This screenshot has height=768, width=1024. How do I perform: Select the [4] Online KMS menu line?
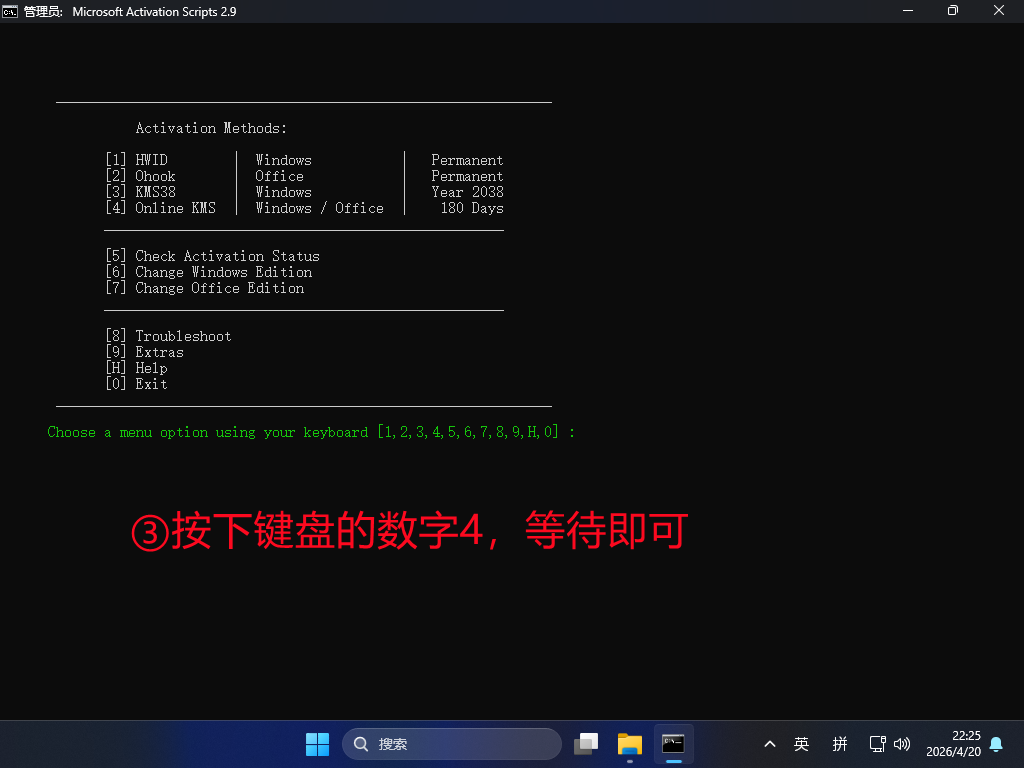coord(160,208)
